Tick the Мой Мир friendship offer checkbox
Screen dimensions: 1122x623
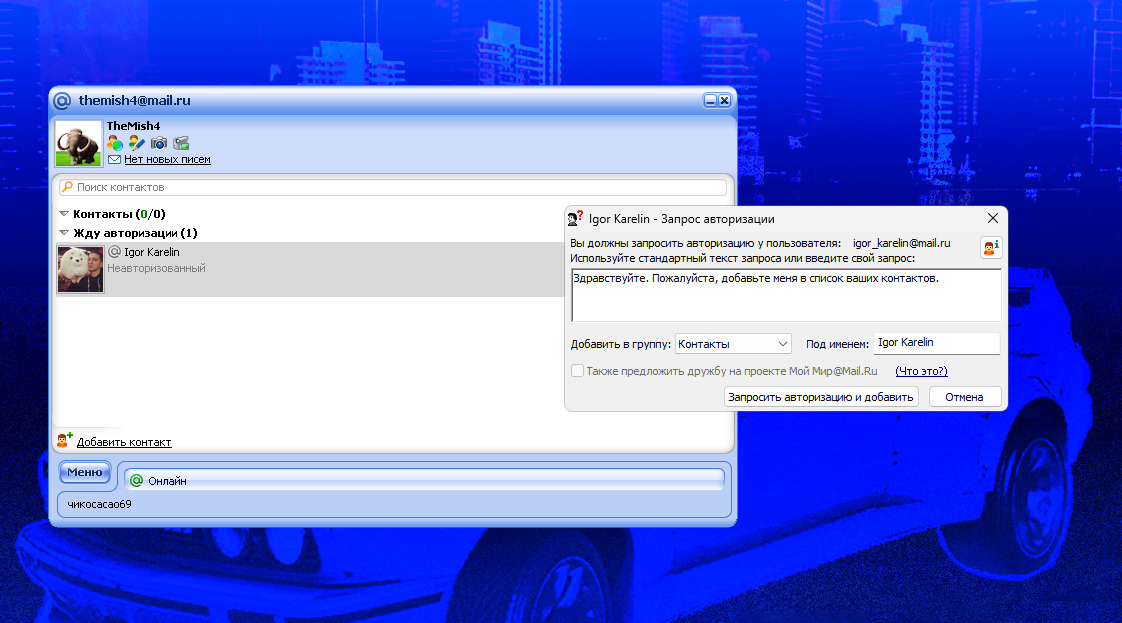pyautogui.click(x=577, y=371)
